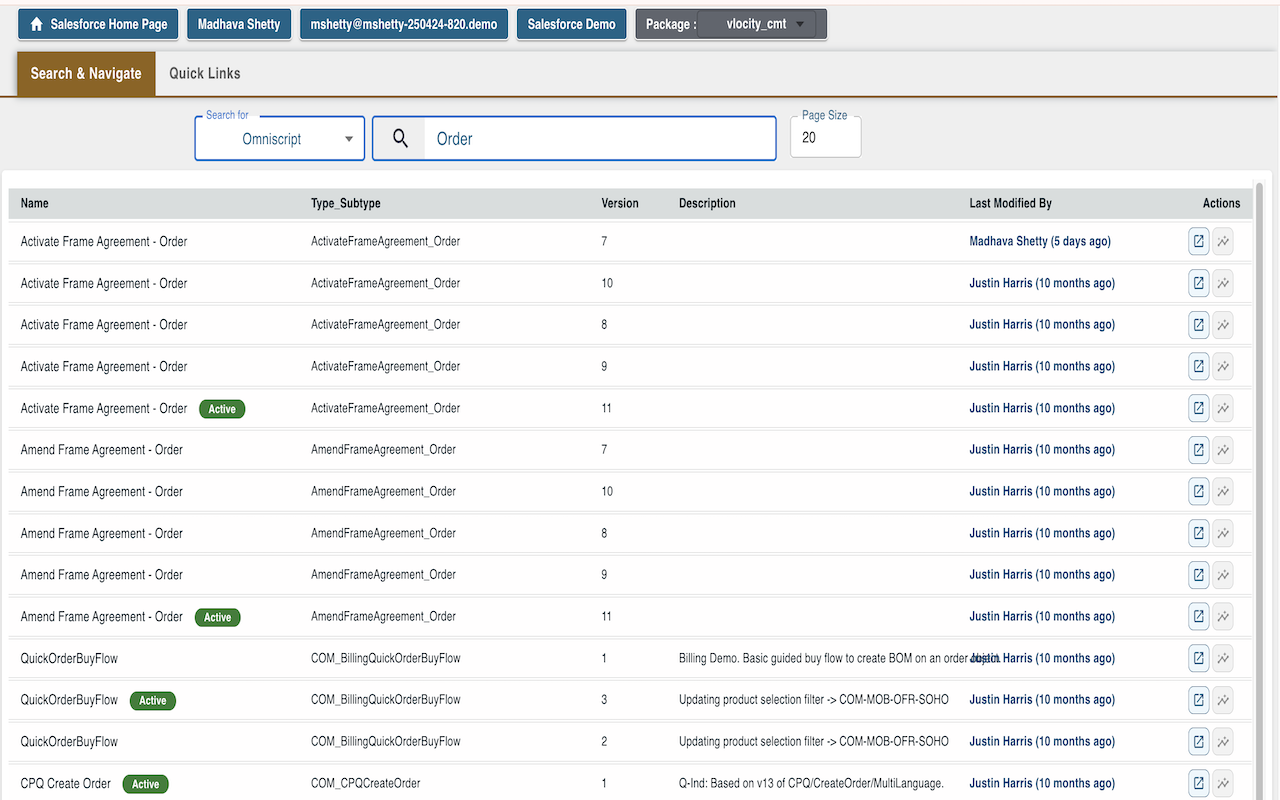
Task: Click the Page Size field showing 20
Action: pyautogui.click(x=825, y=138)
